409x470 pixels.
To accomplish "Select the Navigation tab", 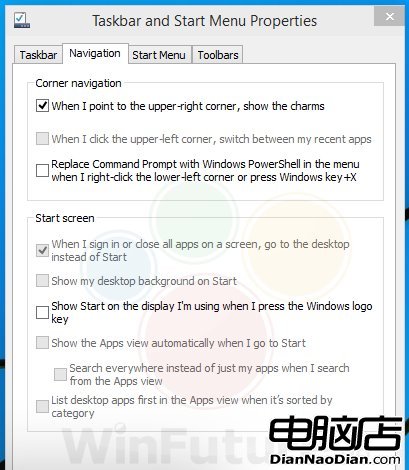I will 95,53.
